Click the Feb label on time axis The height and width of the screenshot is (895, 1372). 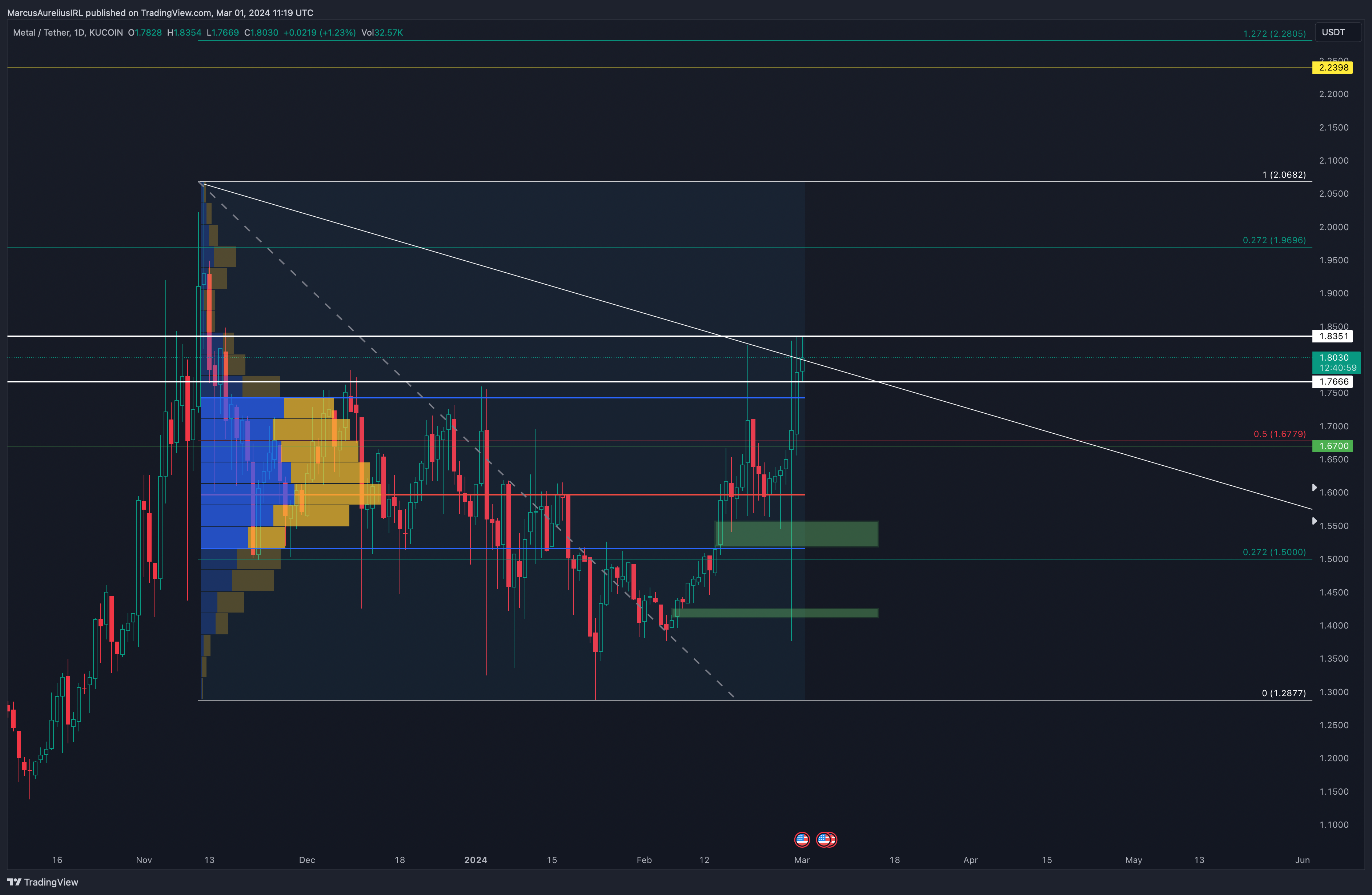point(645,860)
